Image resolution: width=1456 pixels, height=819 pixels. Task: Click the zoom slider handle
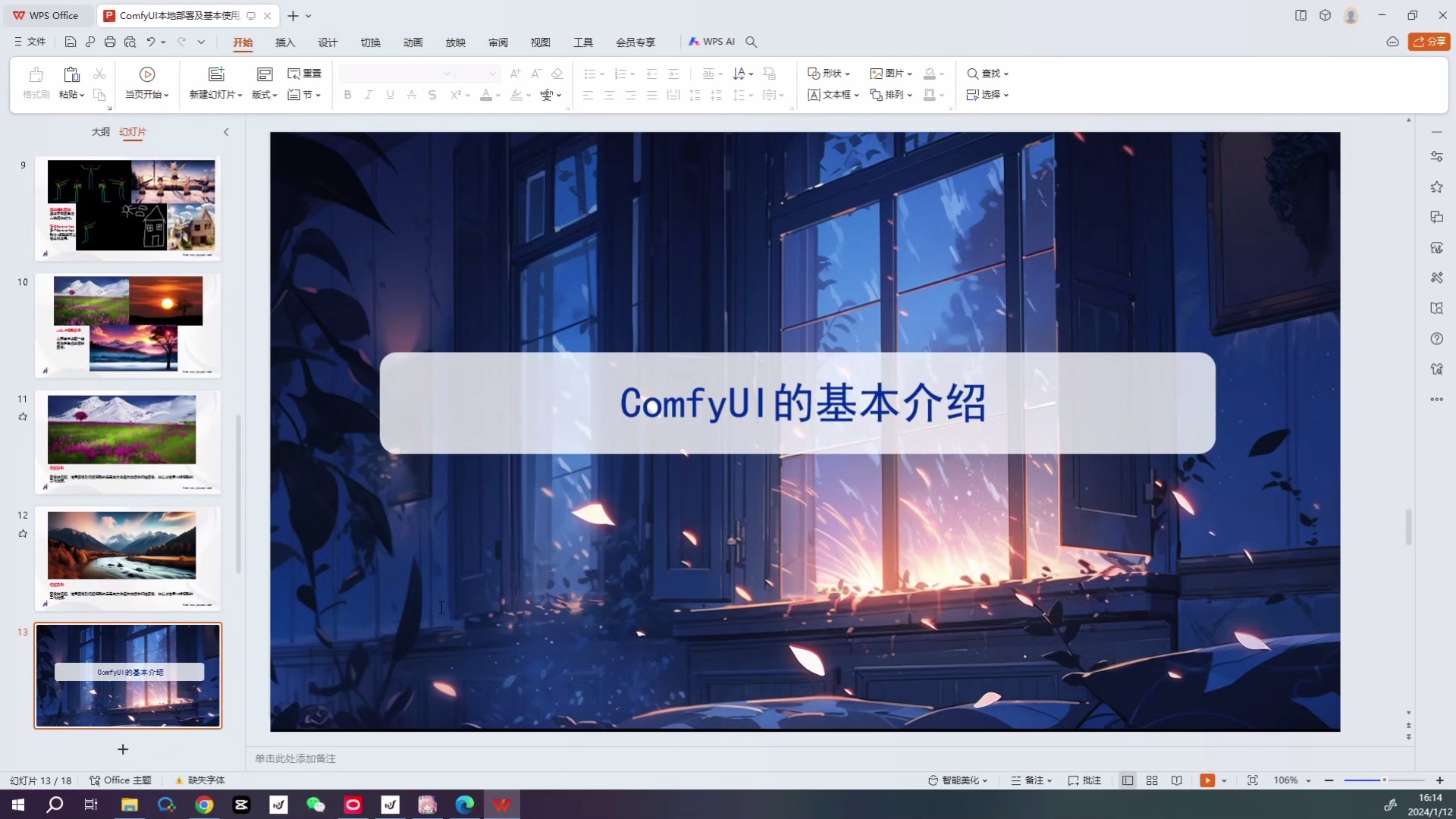[x=1384, y=780]
